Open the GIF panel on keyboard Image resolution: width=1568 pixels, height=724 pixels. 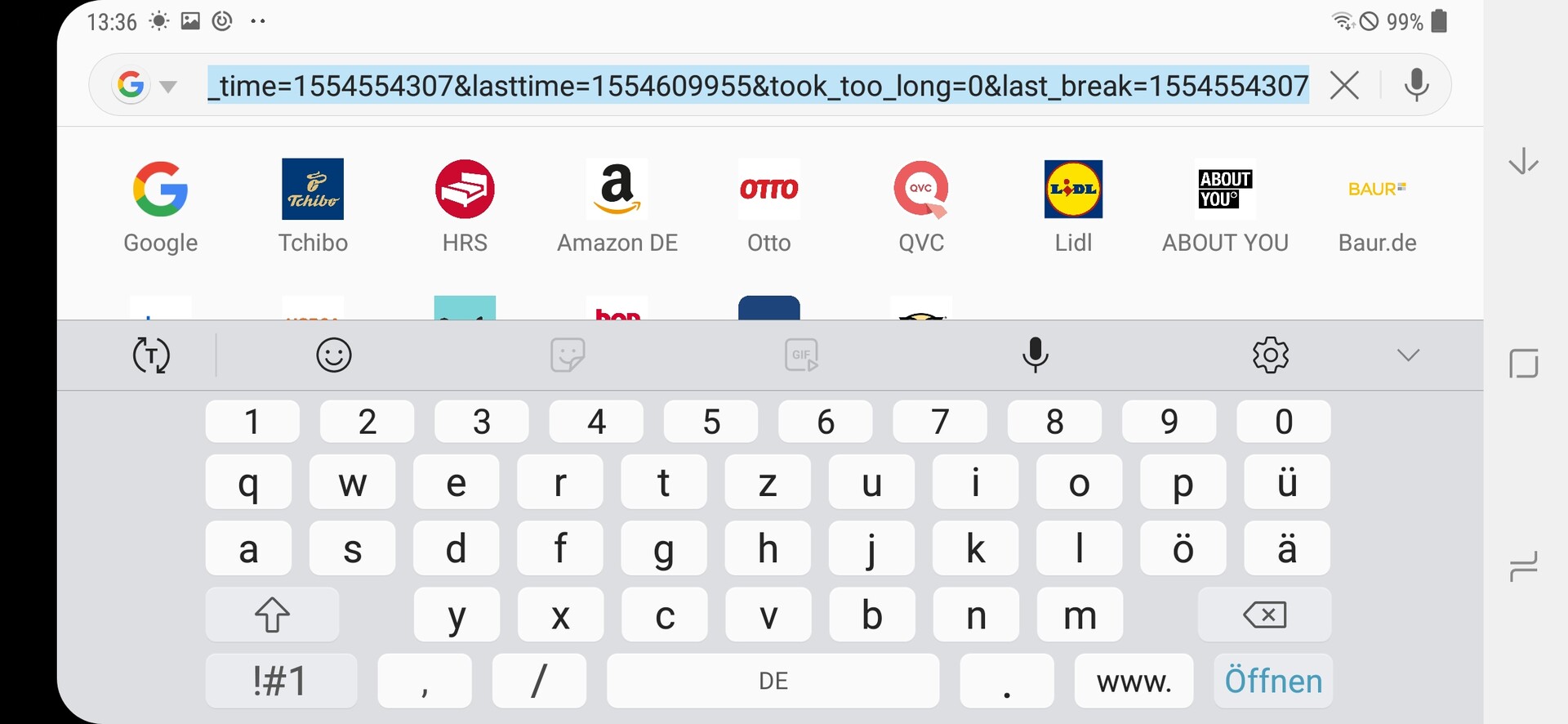click(801, 355)
